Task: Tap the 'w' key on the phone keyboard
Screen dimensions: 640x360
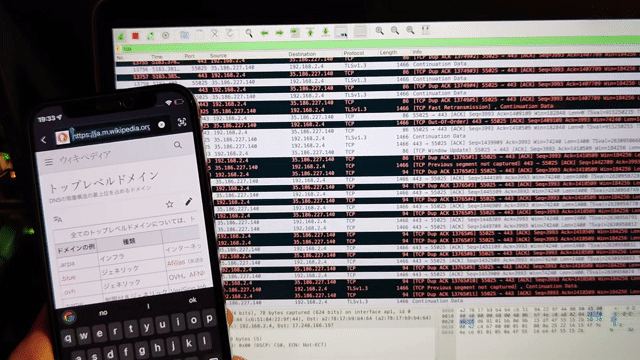Action: coord(83,336)
